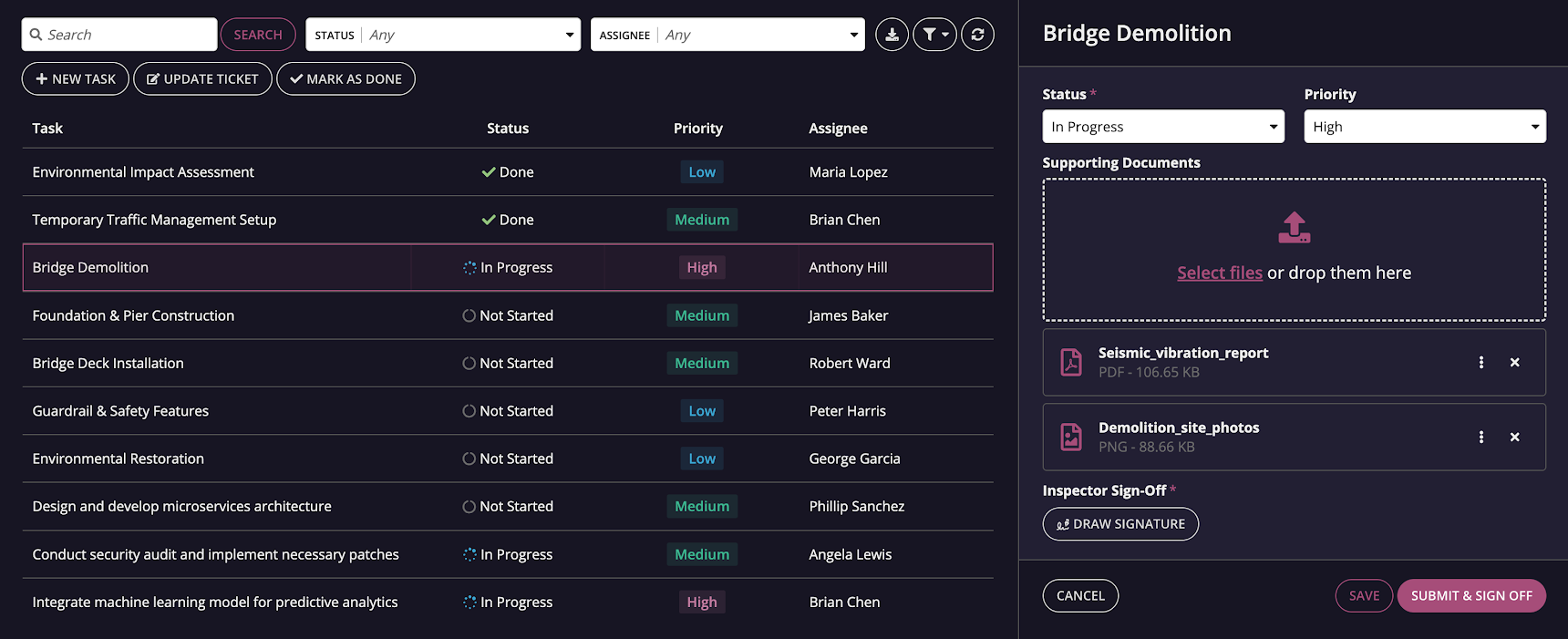Screen dimensions: 1568x639
Task: Click In Progress spinner for security audit task
Action: [469, 554]
